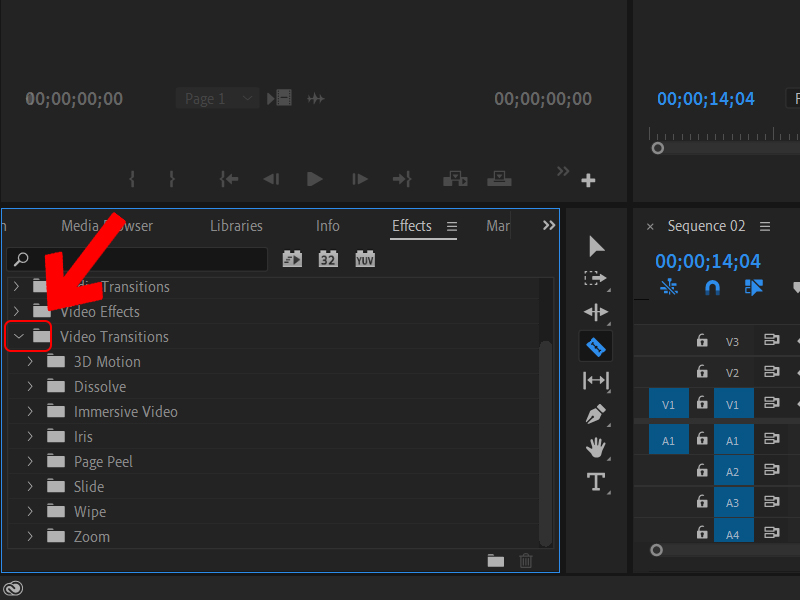The width and height of the screenshot is (800, 600).
Task: Select the Razor tool
Action: [596, 346]
